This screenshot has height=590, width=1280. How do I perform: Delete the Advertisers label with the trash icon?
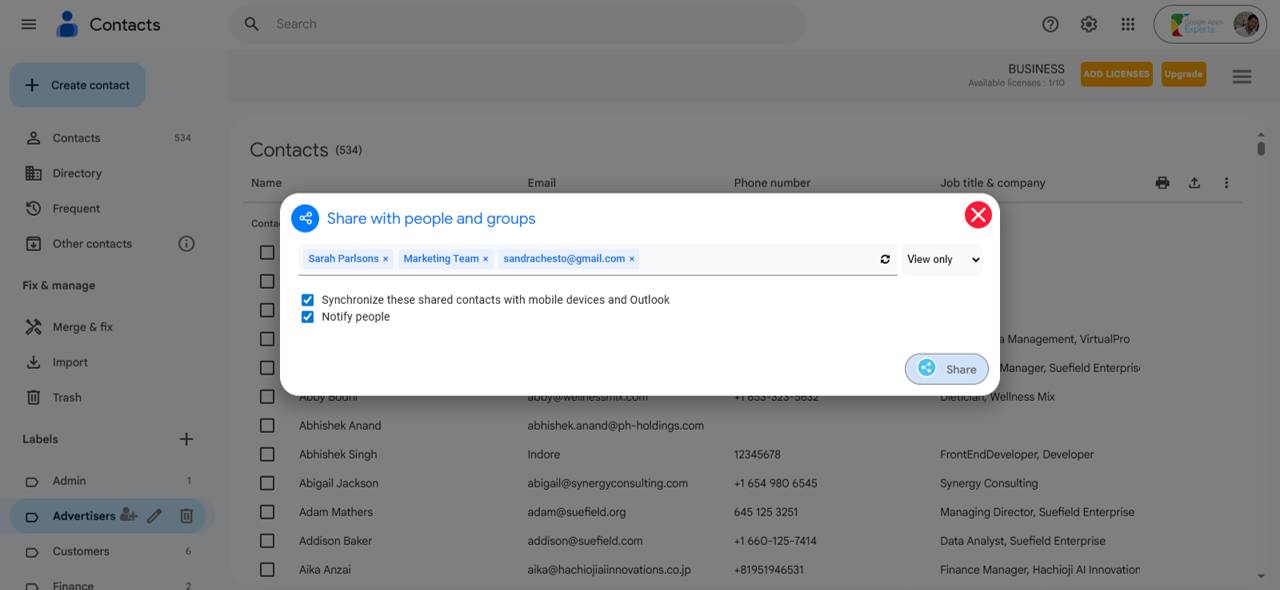pos(186,516)
